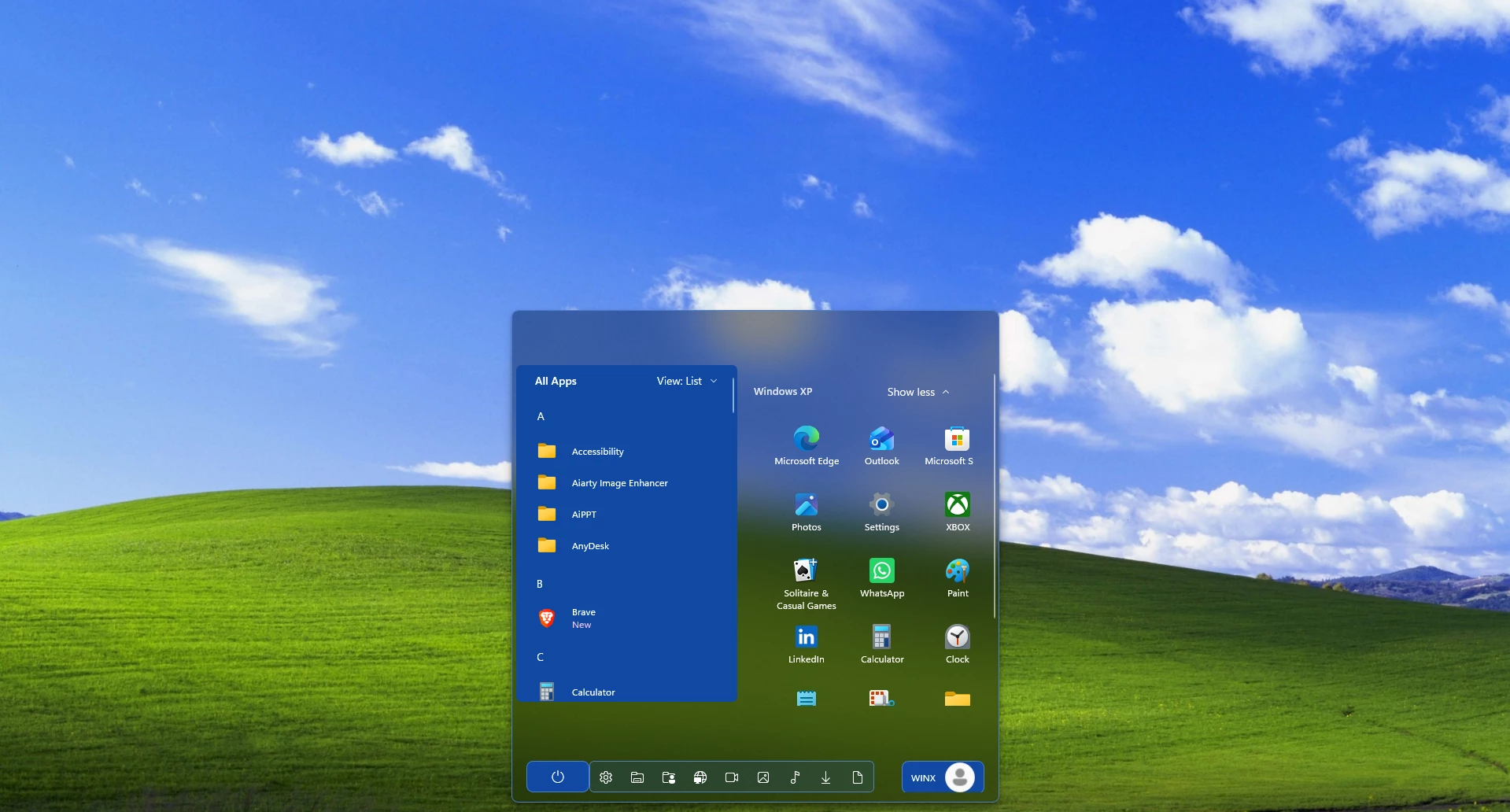1510x812 pixels.
Task: Click the All Apps heading
Action: [556, 381]
